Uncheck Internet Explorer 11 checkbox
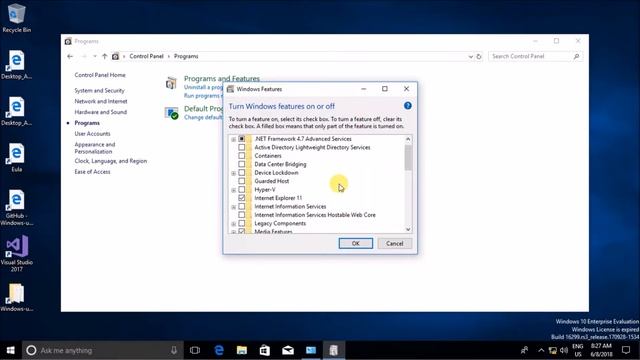Viewport: 640px width, 360px height. coord(242,198)
